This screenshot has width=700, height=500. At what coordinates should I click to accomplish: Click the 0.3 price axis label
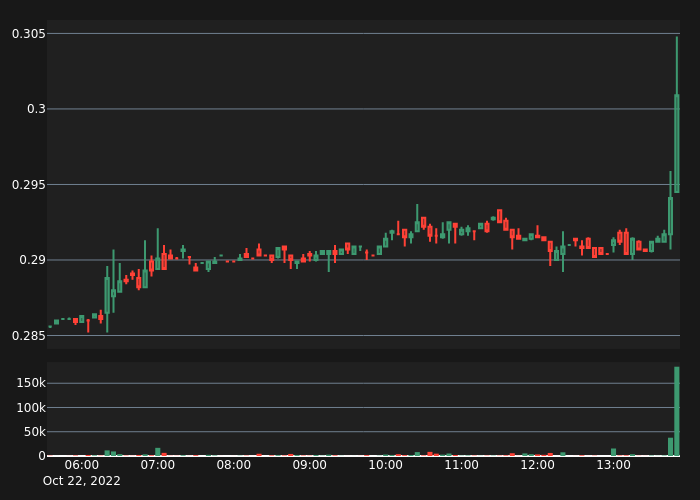(37, 109)
